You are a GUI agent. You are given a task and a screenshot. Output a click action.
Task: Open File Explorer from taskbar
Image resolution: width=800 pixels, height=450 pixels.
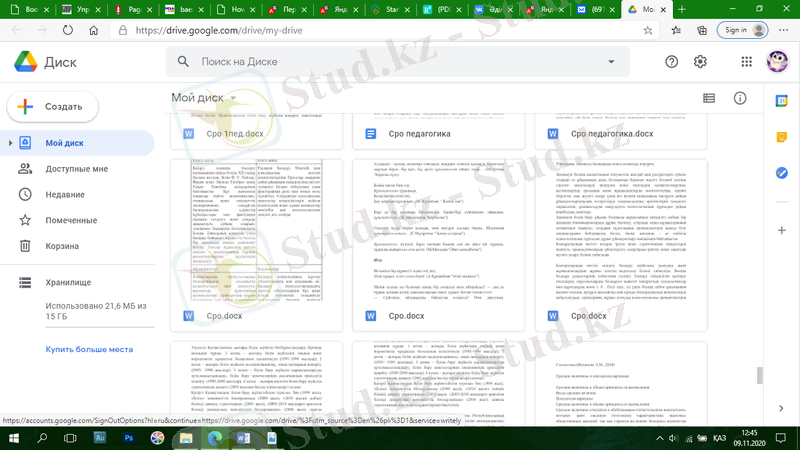click(186, 438)
